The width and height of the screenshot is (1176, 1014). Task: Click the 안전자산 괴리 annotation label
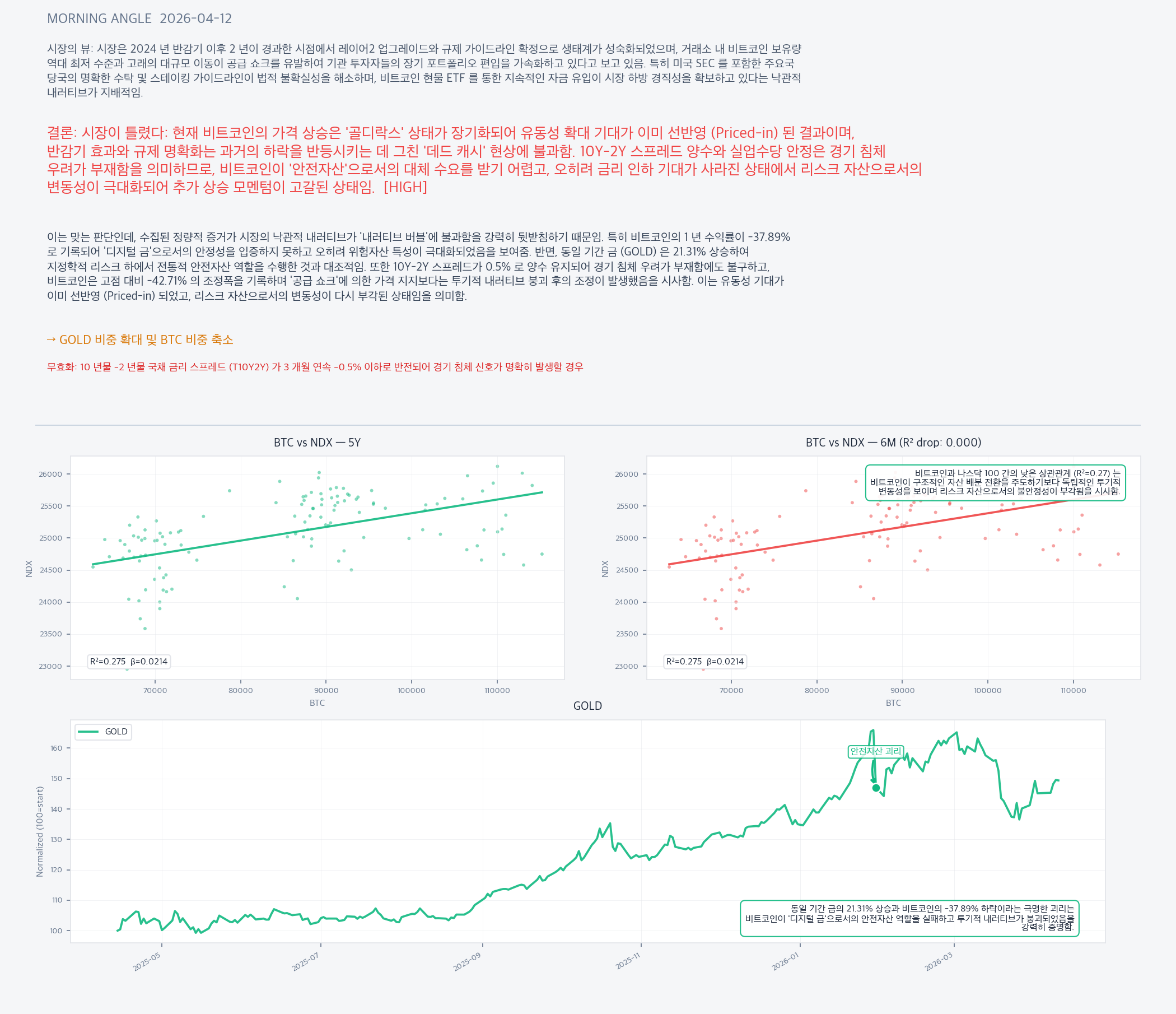click(875, 751)
